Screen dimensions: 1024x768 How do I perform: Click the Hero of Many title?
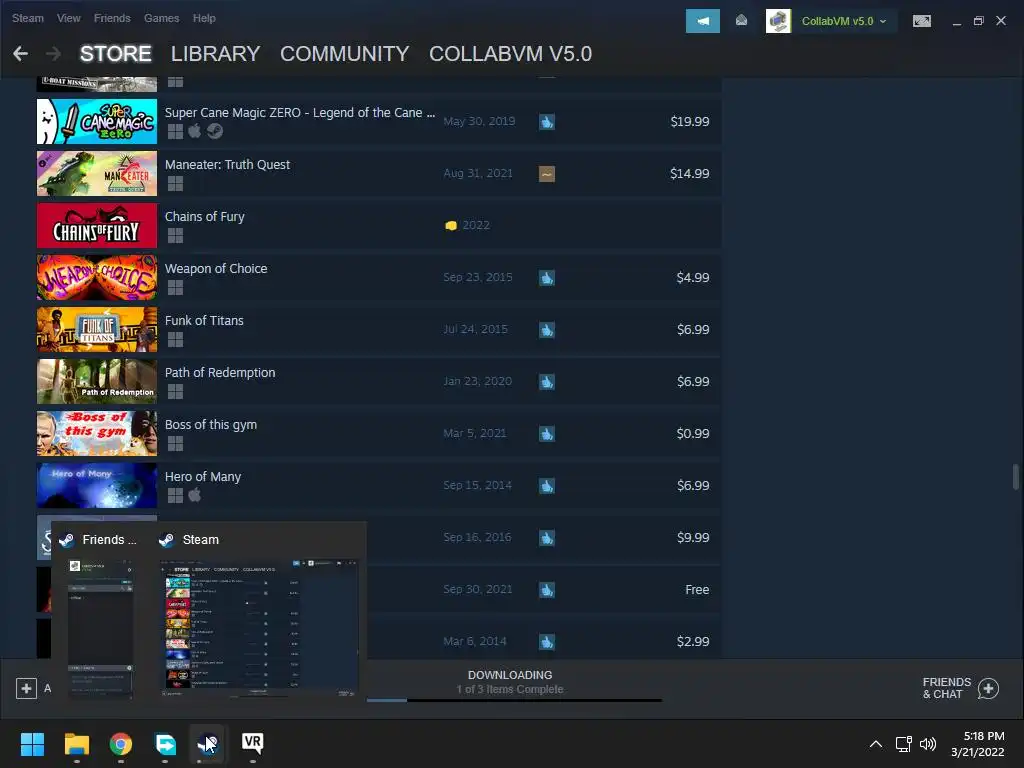pos(202,477)
